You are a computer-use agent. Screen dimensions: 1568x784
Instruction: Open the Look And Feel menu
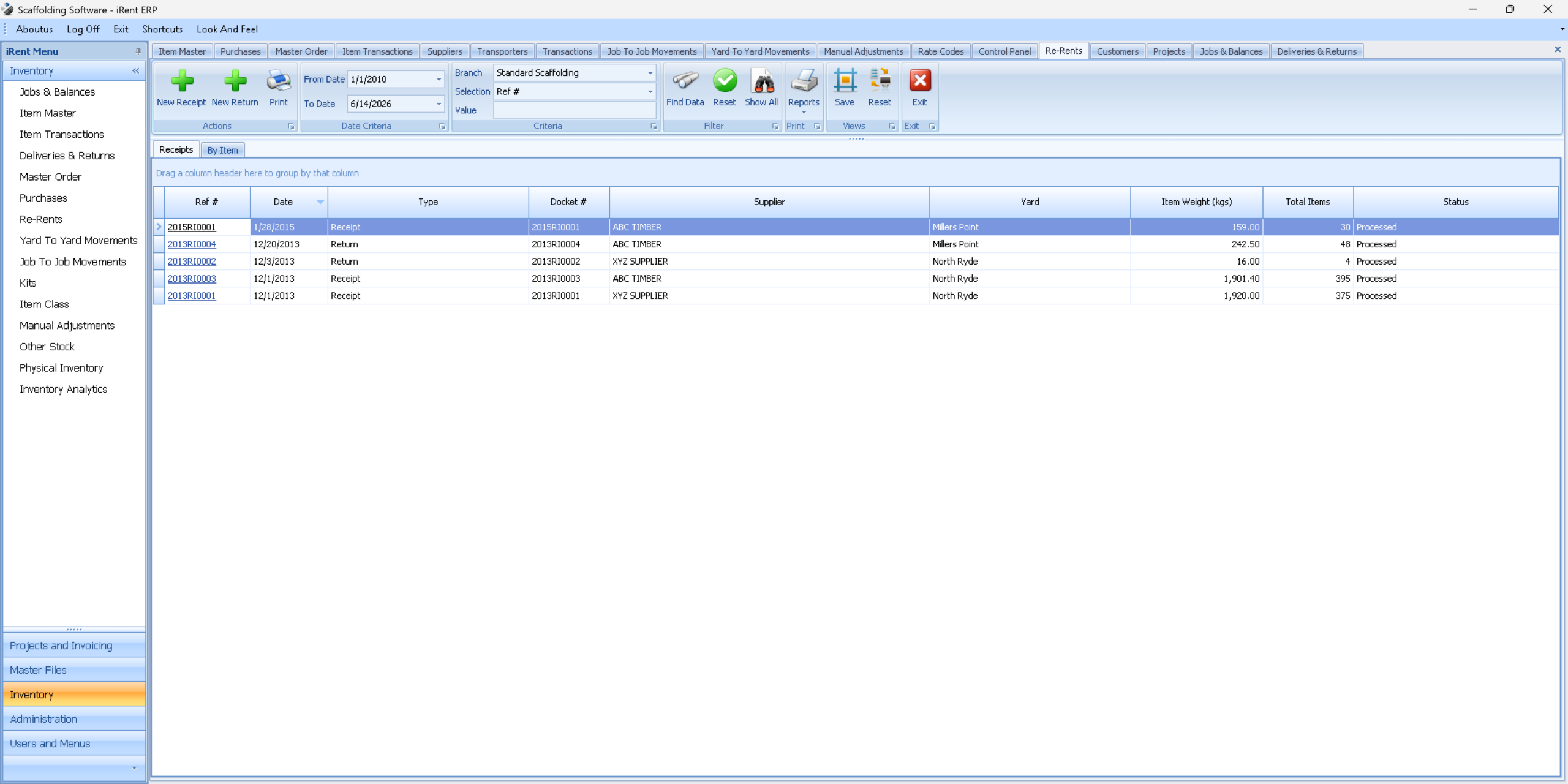pyautogui.click(x=227, y=29)
